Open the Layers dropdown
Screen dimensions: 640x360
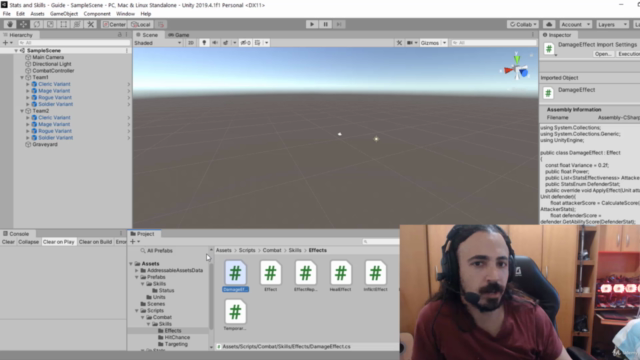click(x=612, y=24)
